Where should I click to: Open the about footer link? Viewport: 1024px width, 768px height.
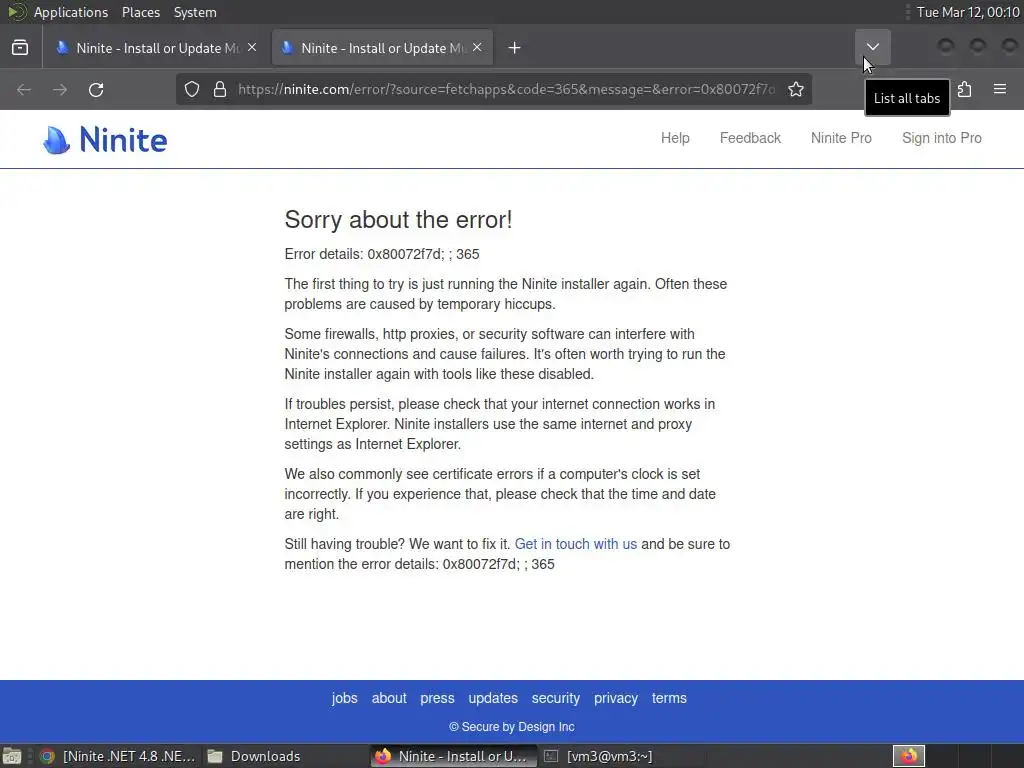[389, 698]
